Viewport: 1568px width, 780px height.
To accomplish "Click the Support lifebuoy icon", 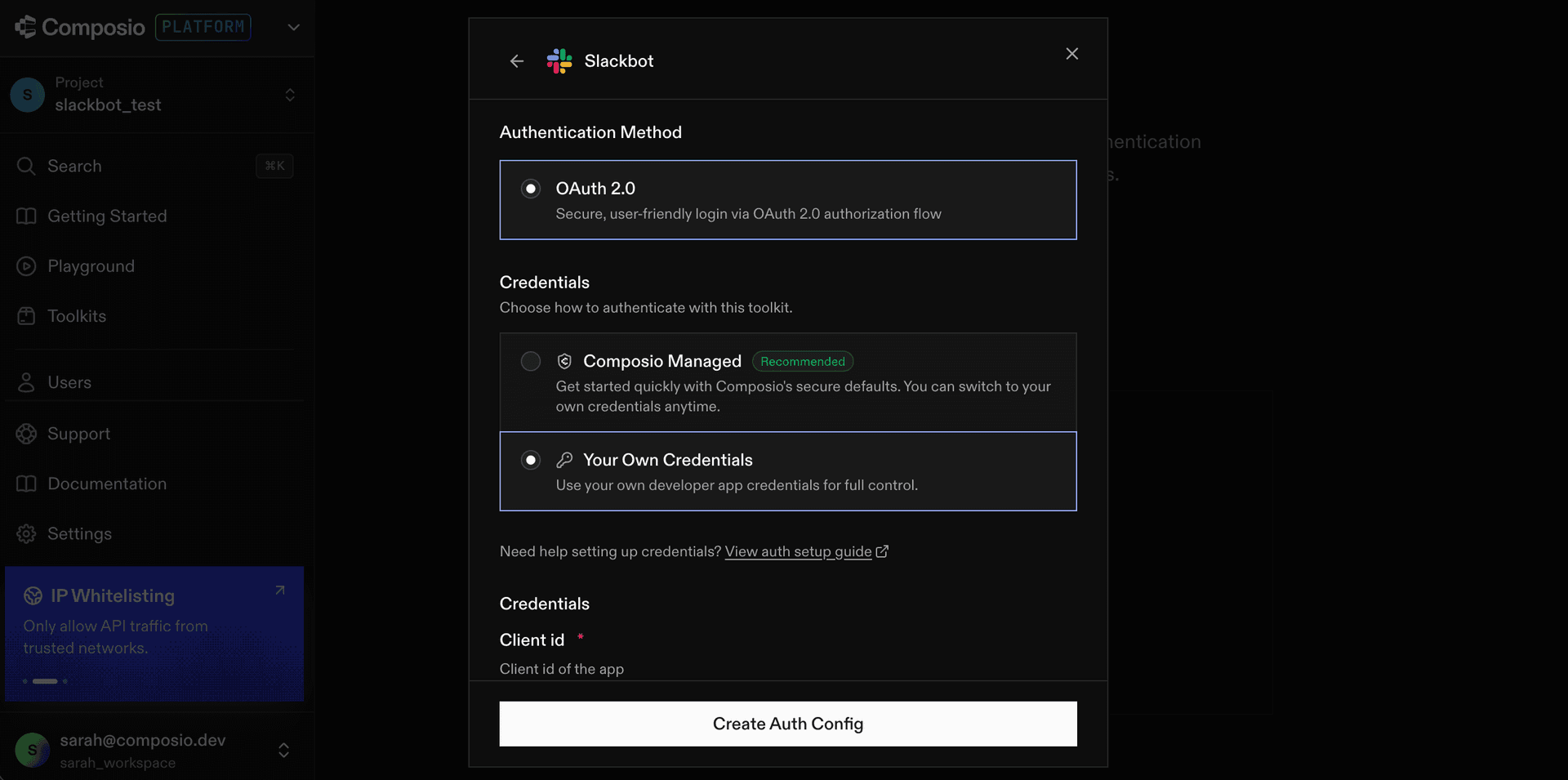I will (x=26, y=434).
